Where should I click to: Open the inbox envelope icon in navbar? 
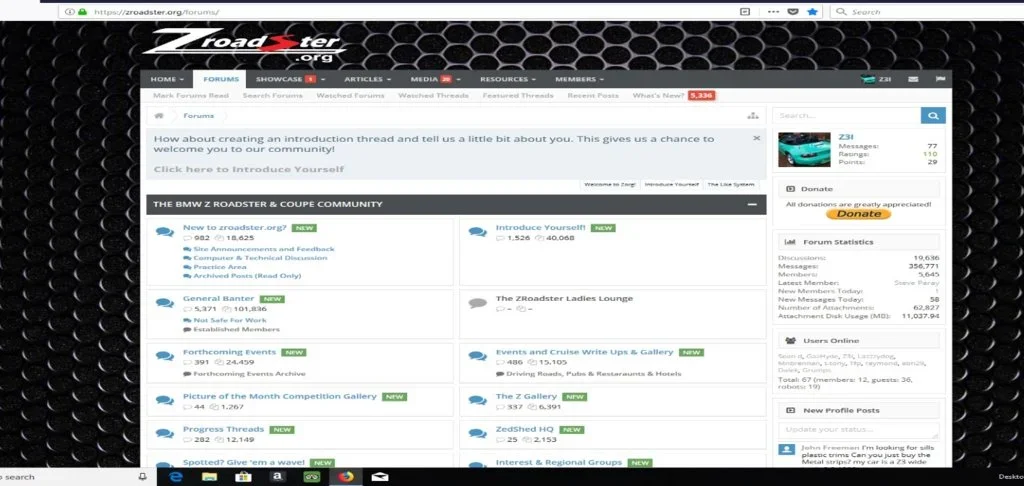(x=913, y=79)
